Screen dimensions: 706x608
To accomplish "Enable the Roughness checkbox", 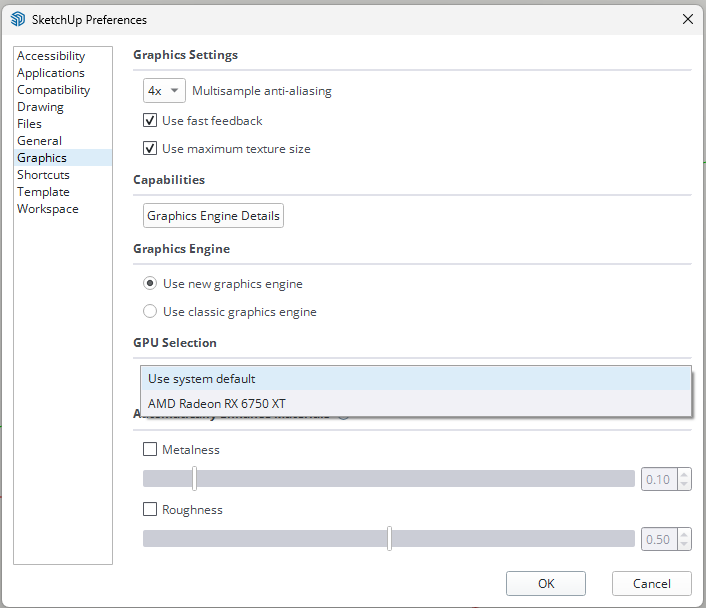I will 151,510.
